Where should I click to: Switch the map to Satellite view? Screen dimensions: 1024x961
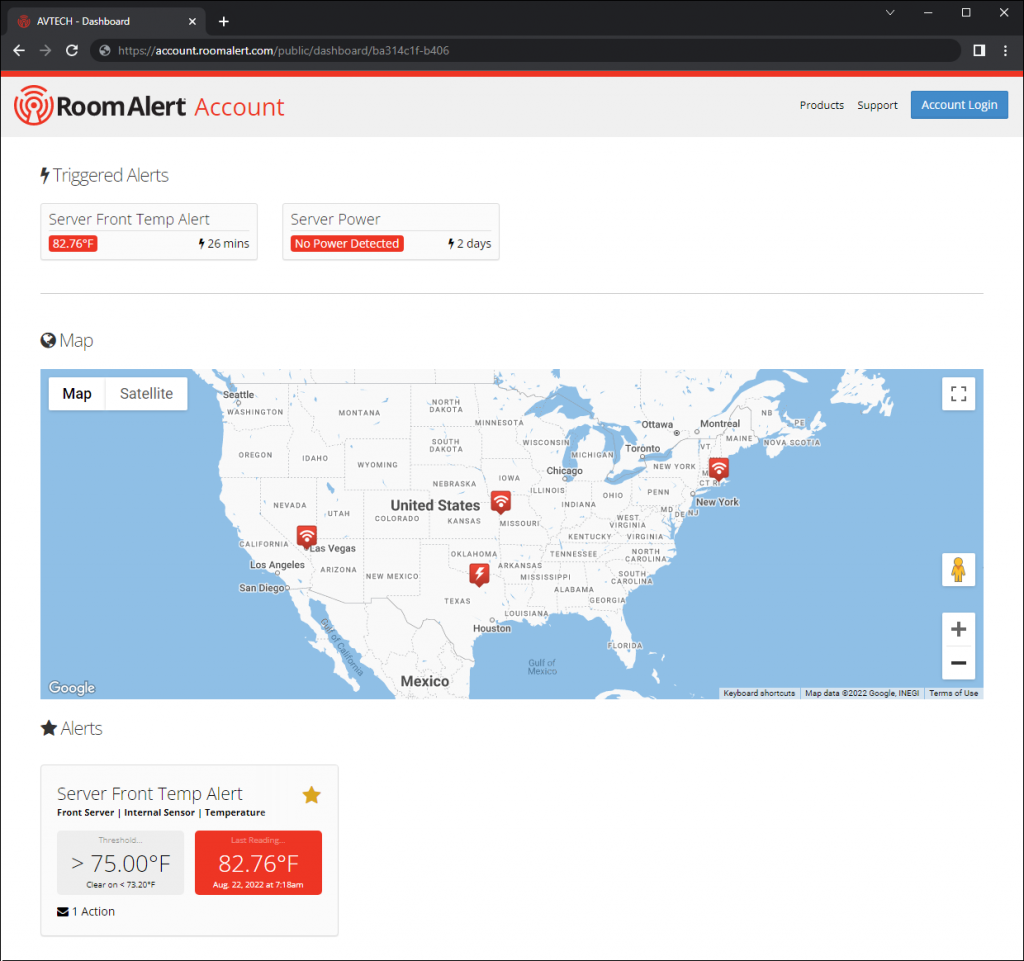coord(146,393)
